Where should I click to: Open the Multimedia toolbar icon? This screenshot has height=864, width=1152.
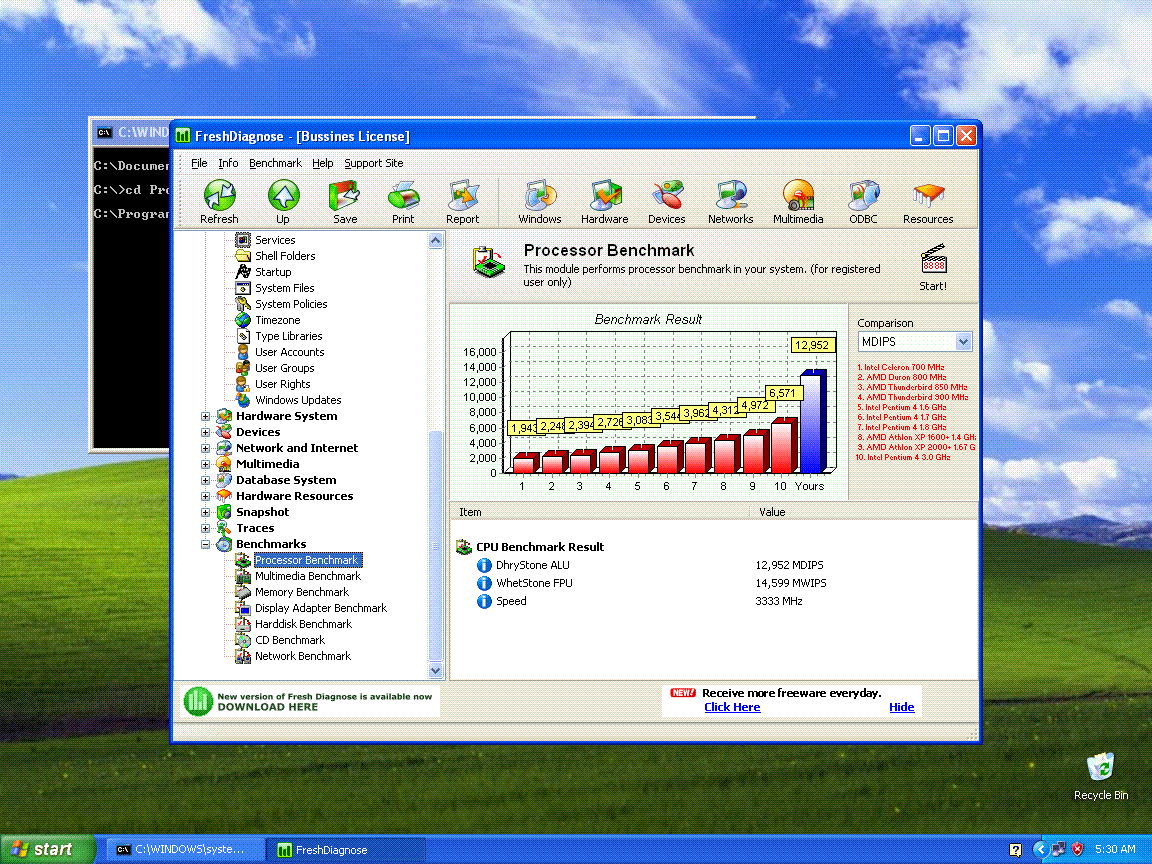798,196
